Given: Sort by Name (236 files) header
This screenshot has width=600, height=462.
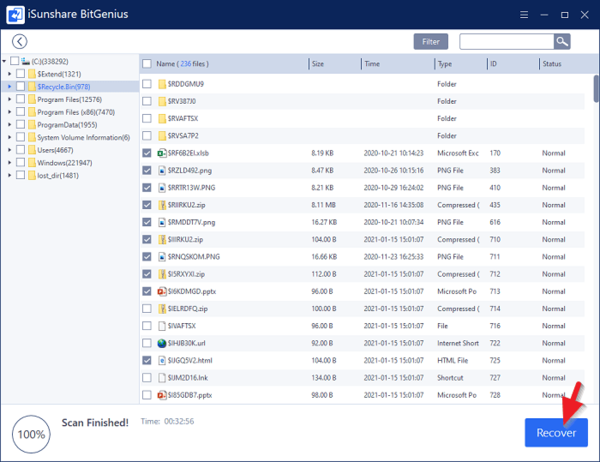Looking at the screenshot, I should pyautogui.click(x=183, y=64).
